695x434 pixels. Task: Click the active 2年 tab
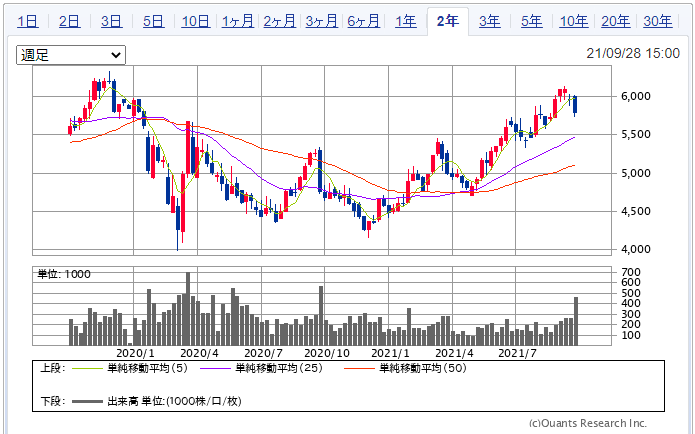point(447,21)
